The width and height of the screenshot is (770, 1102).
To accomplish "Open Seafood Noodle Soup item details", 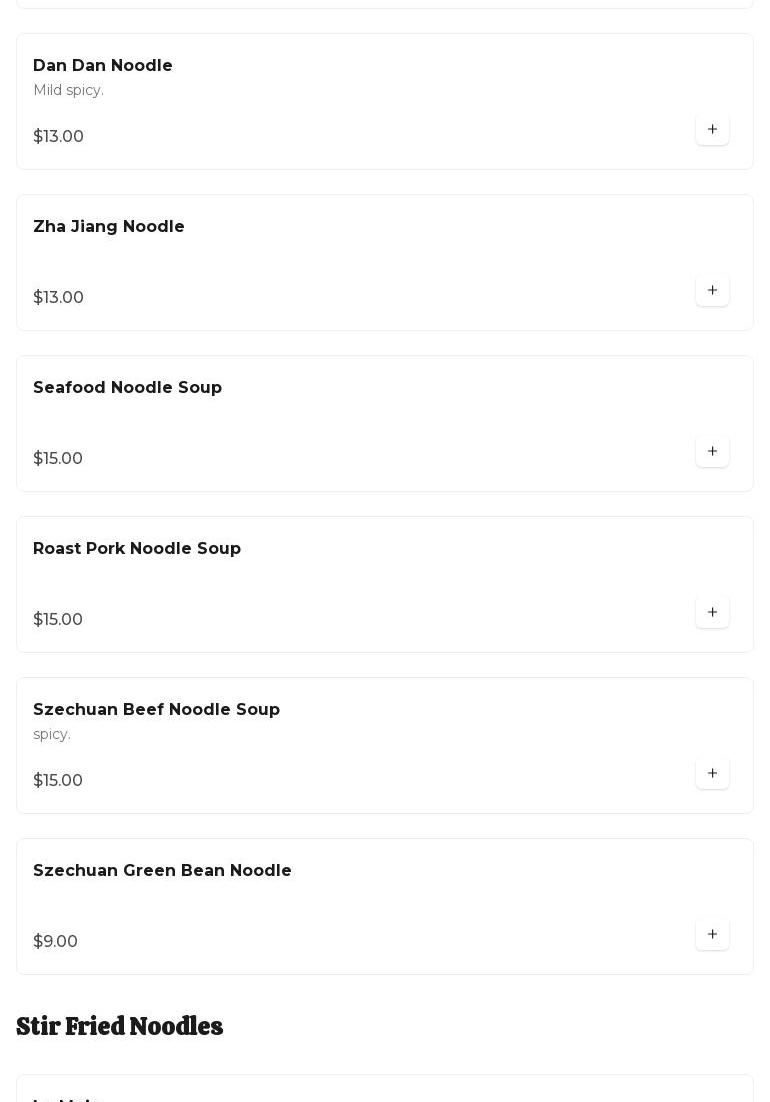I will point(127,388).
